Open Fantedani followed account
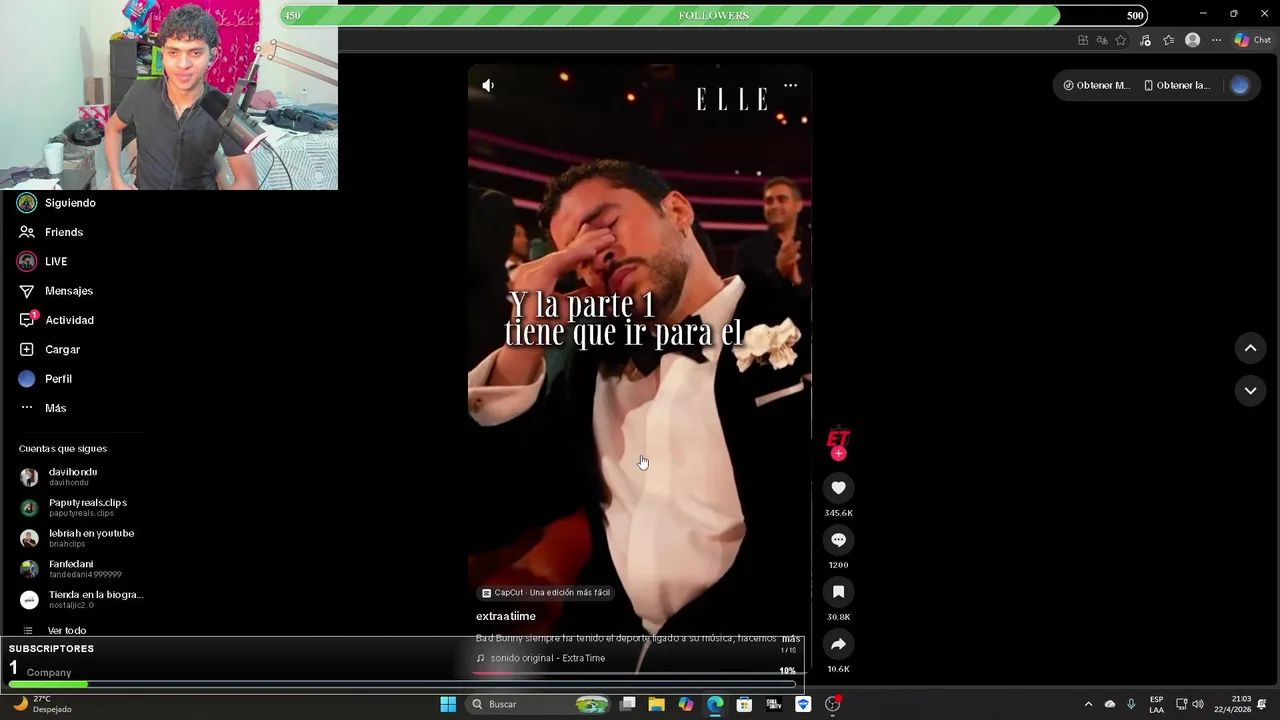The height and width of the screenshot is (720, 1280). 71,569
